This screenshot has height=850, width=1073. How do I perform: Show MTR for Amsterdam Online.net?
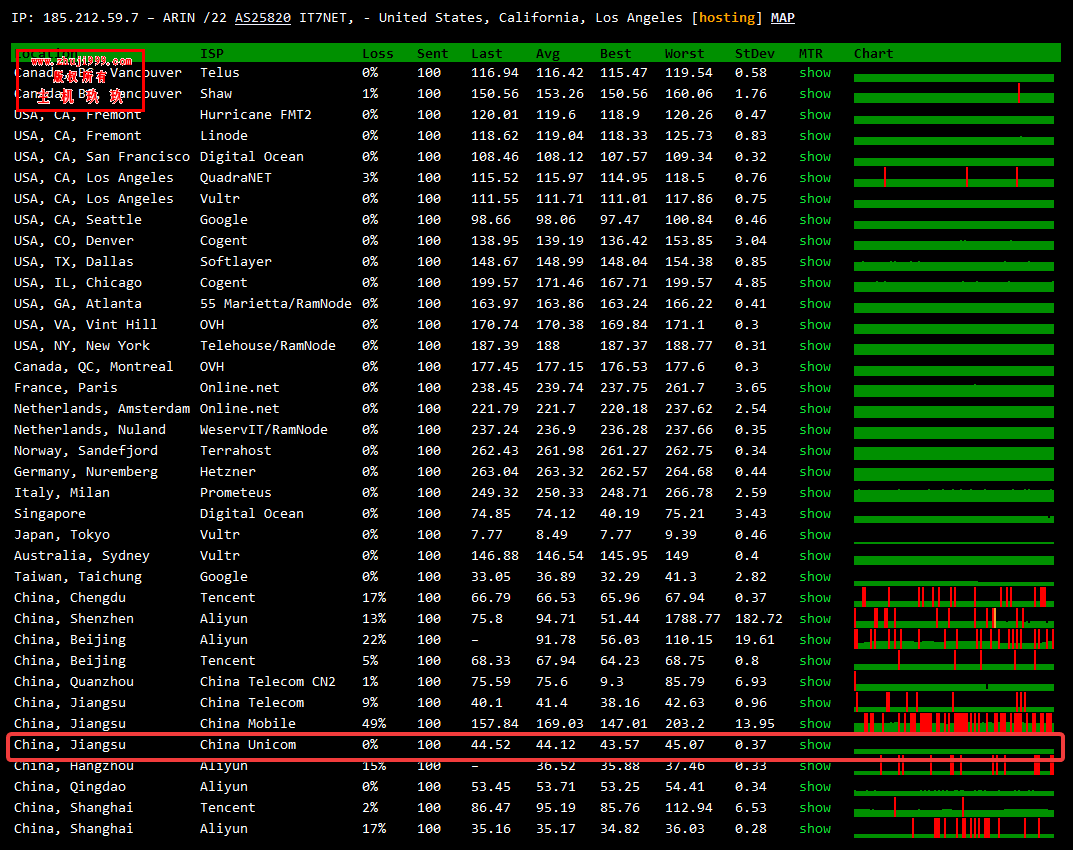tap(815, 409)
